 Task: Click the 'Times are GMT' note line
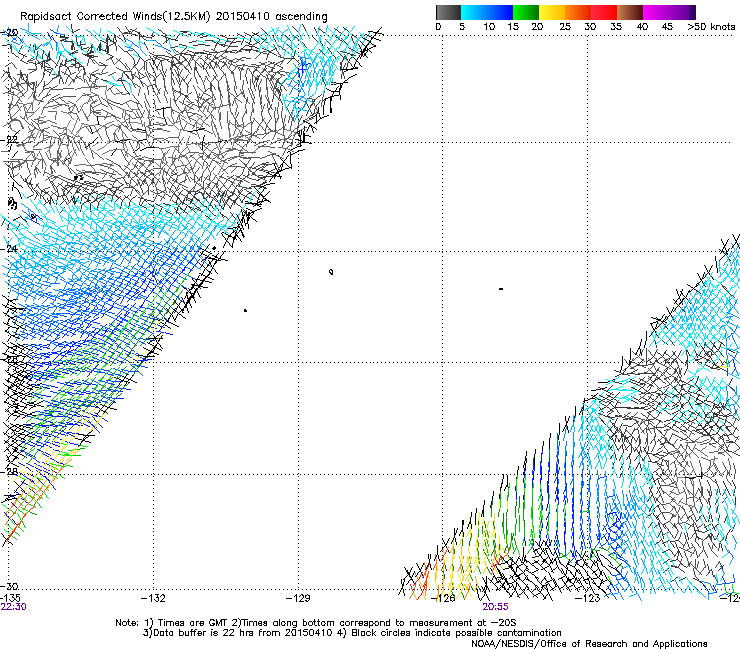pos(316,623)
